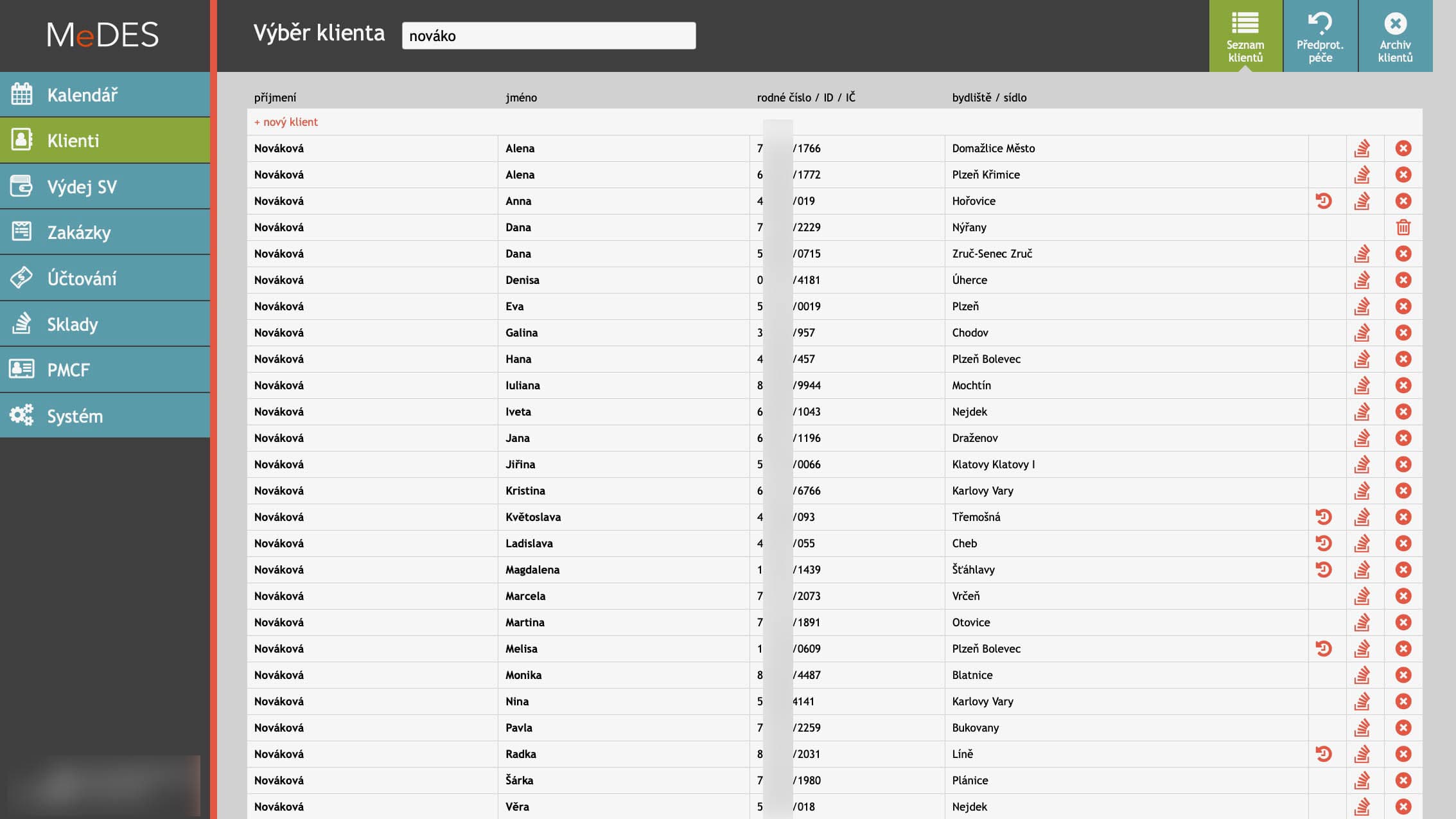Click history icon for Nováková Anna
Image resolution: width=1456 pixels, height=819 pixels.
click(1324, 201)
